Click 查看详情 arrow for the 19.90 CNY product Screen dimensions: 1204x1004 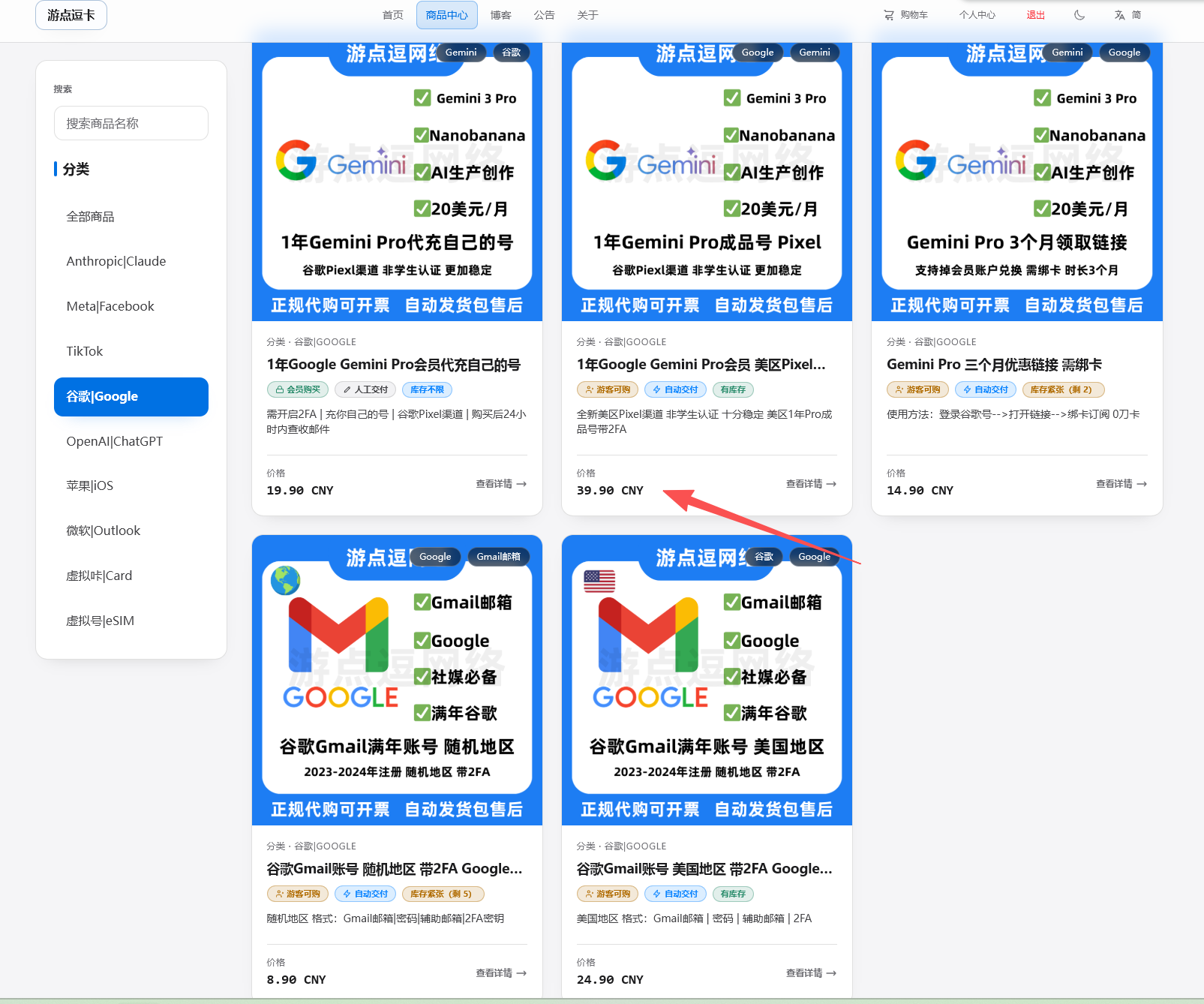(501, 484)
